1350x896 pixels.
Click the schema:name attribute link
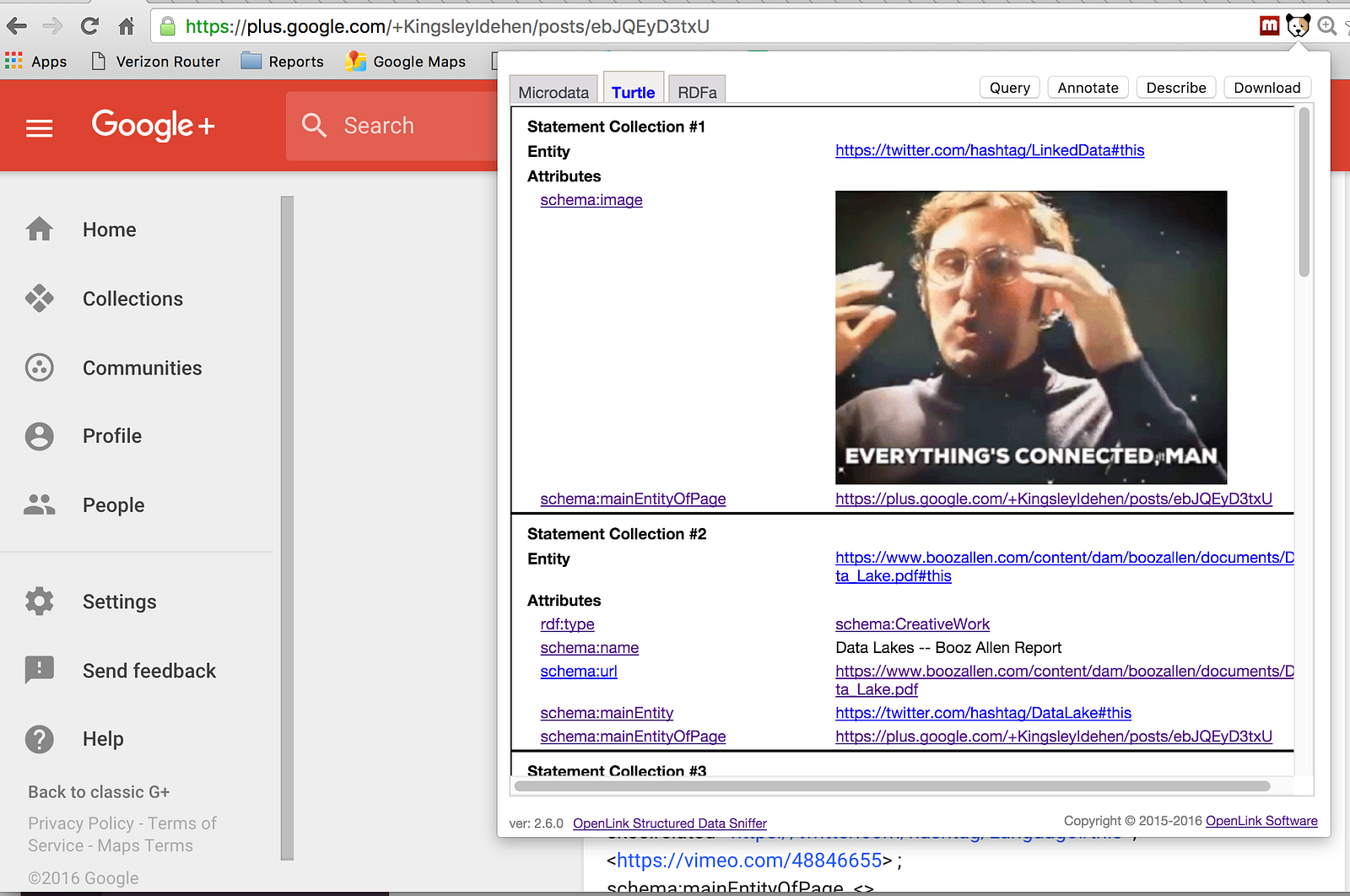pyautogui.click(x=589, y=648)
